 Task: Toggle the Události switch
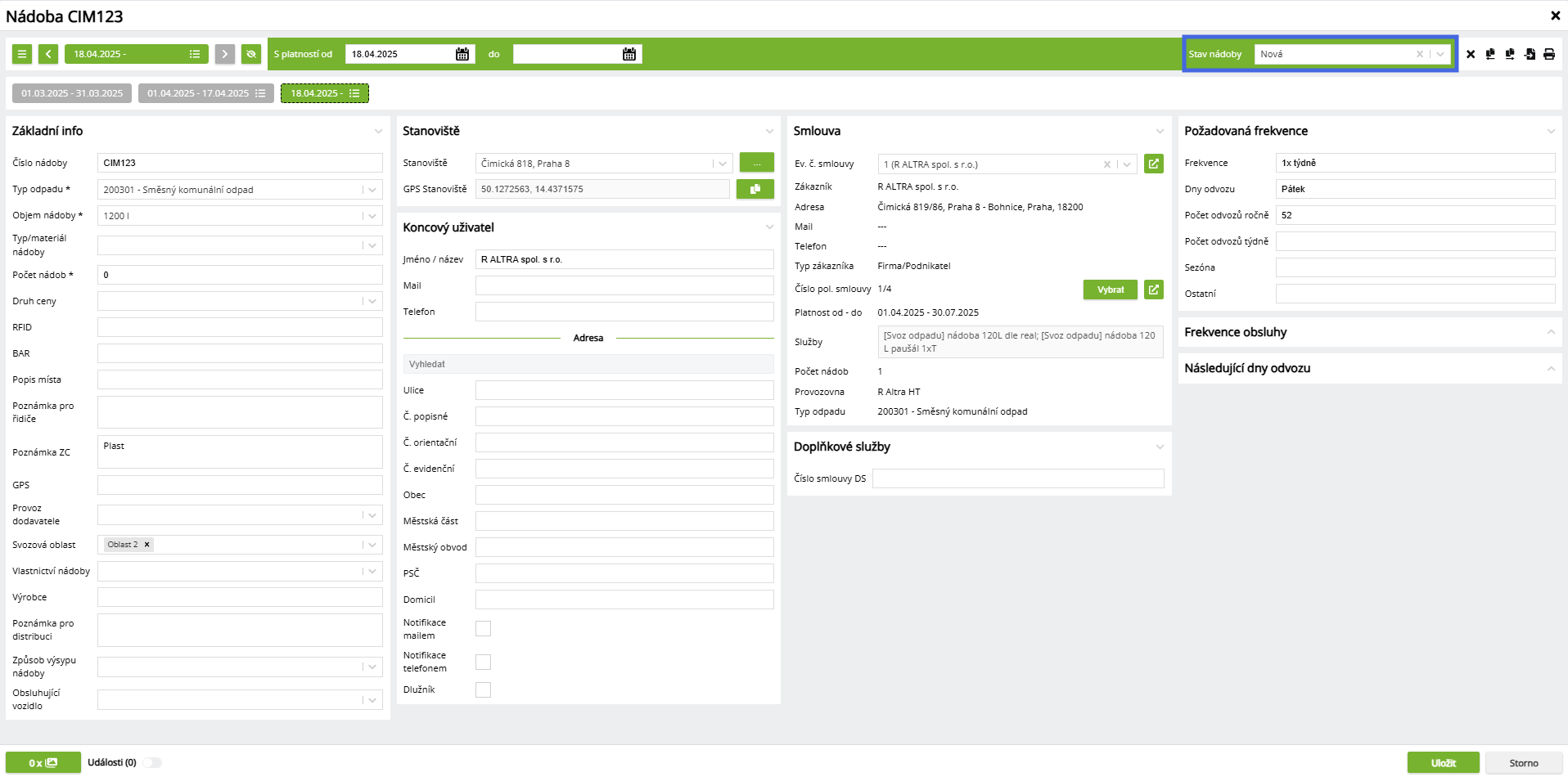click(x=152, y=762)
